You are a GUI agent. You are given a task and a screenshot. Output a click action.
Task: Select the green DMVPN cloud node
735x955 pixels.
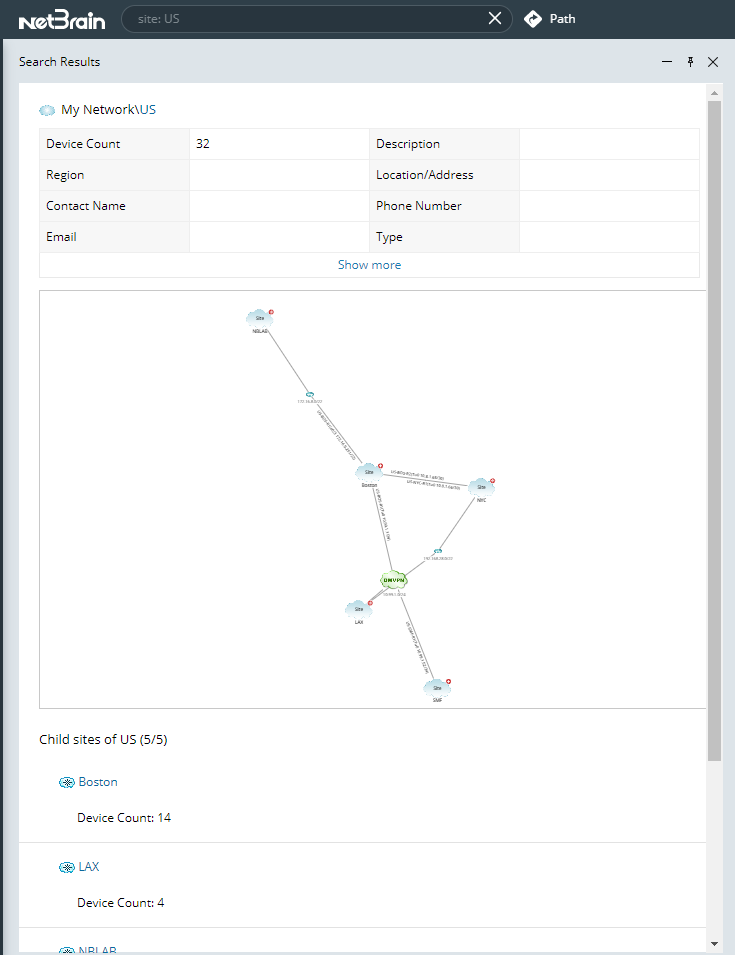tap(392, 579)
